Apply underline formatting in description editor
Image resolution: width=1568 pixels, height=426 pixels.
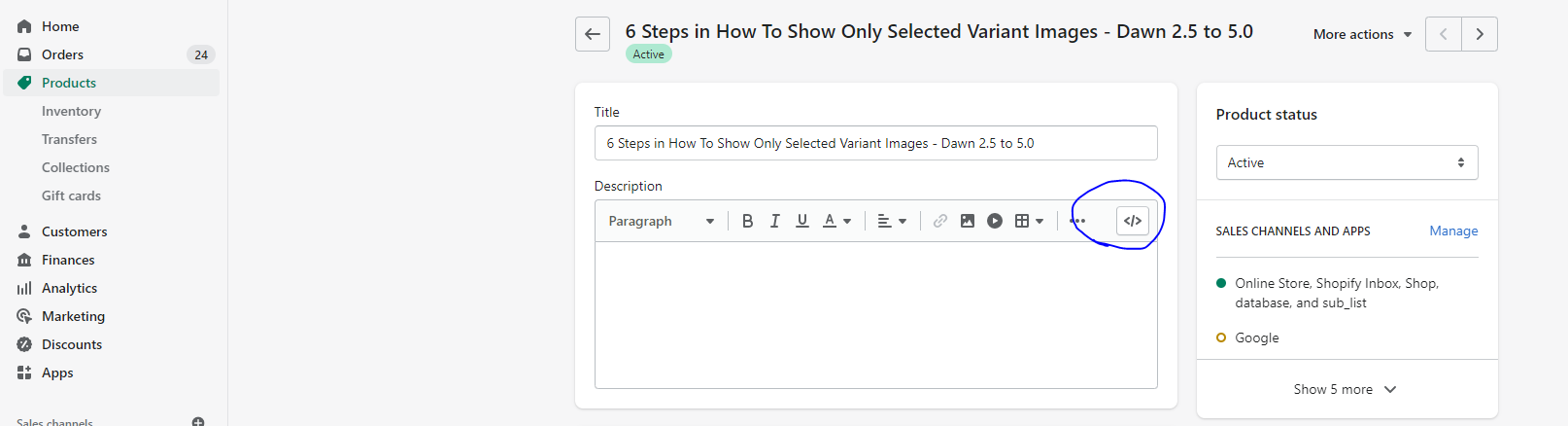pyautogui.click(x=801, y=221)
